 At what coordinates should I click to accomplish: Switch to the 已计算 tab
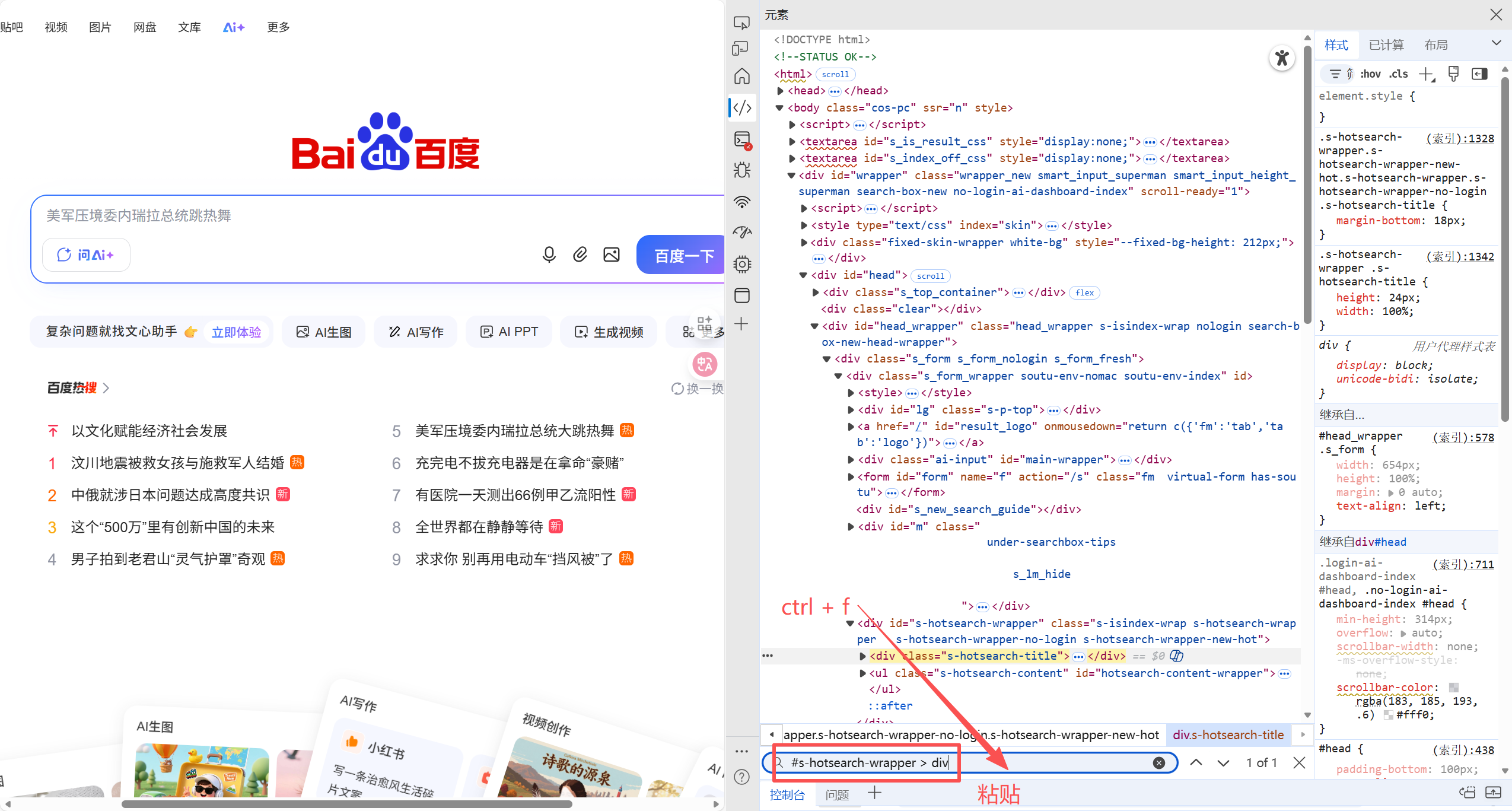(x=1386, y=45)
